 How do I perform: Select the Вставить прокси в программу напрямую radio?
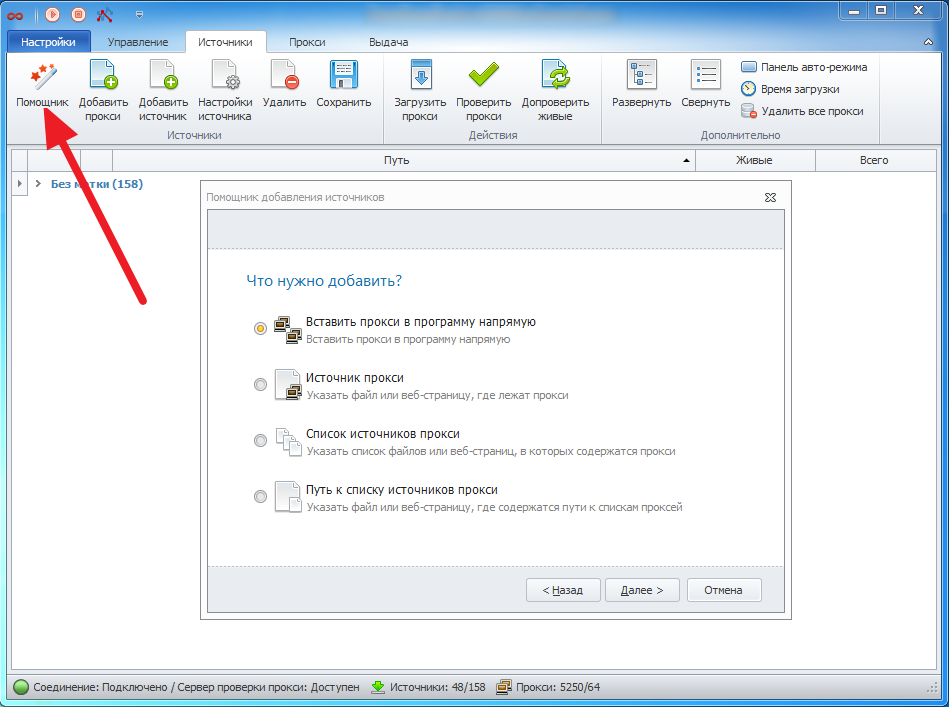(261, 328)
